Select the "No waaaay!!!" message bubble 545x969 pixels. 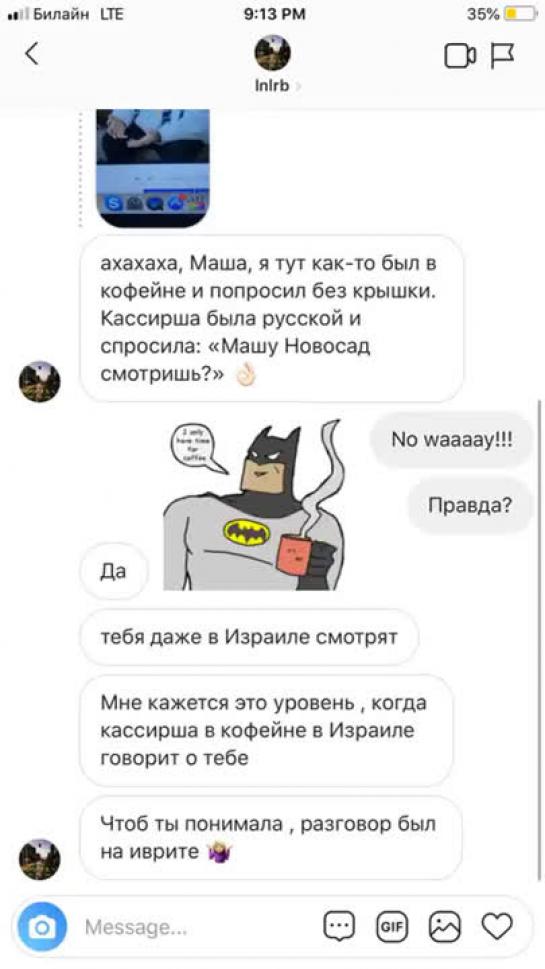[x=451, y=439]
